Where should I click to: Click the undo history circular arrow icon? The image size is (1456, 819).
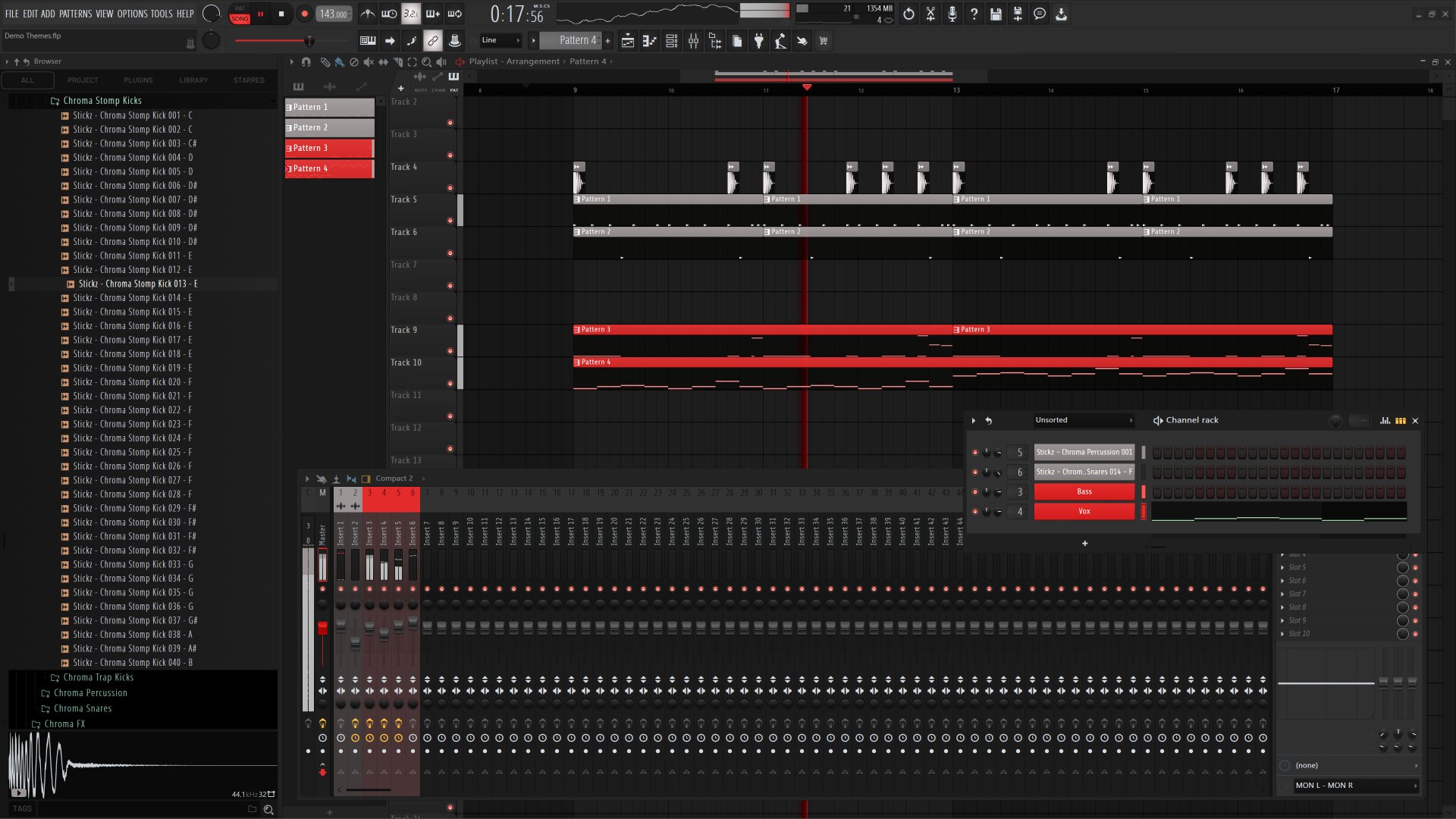coord(908,14)
